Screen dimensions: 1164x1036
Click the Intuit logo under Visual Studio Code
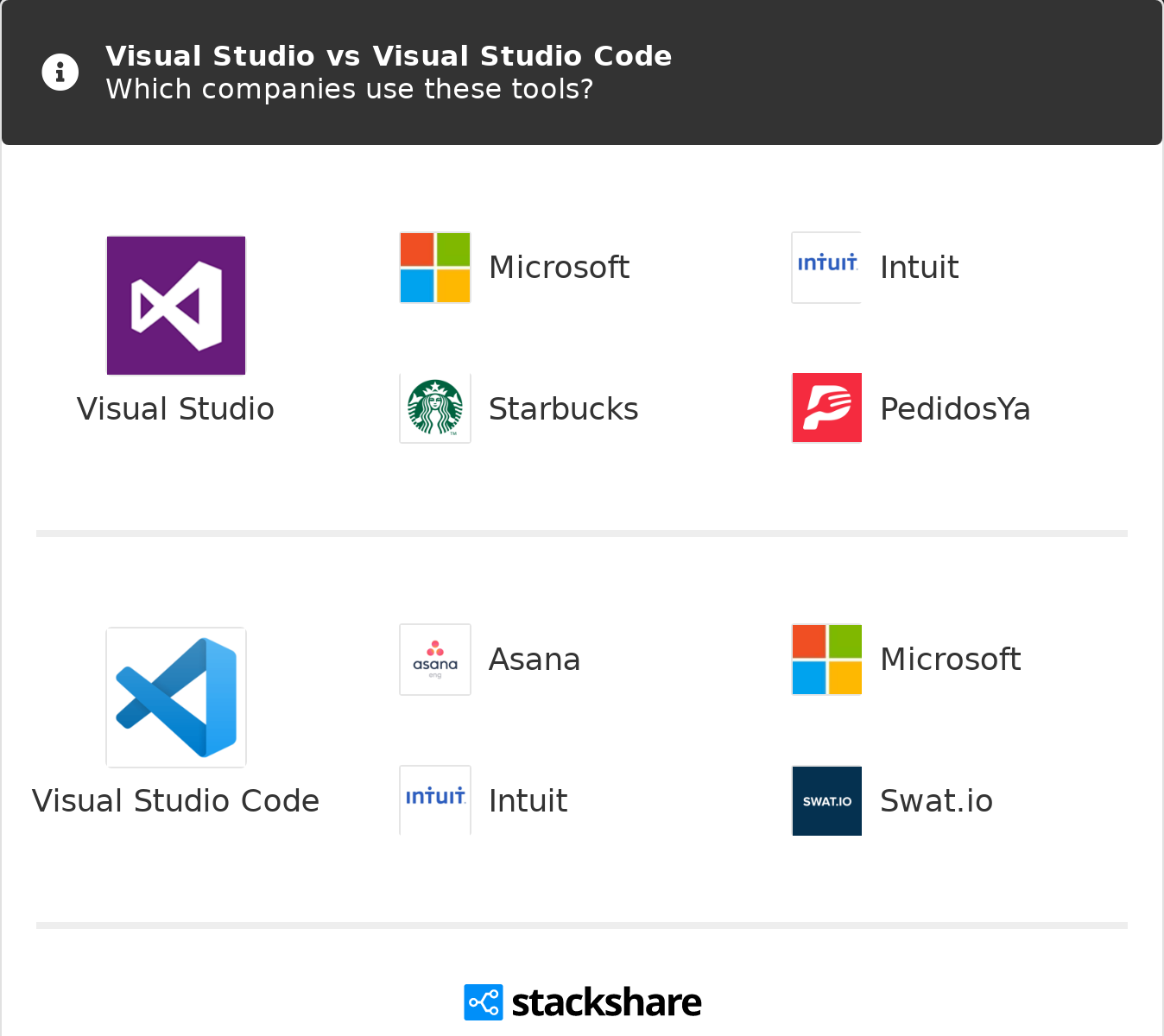point(434,799)
